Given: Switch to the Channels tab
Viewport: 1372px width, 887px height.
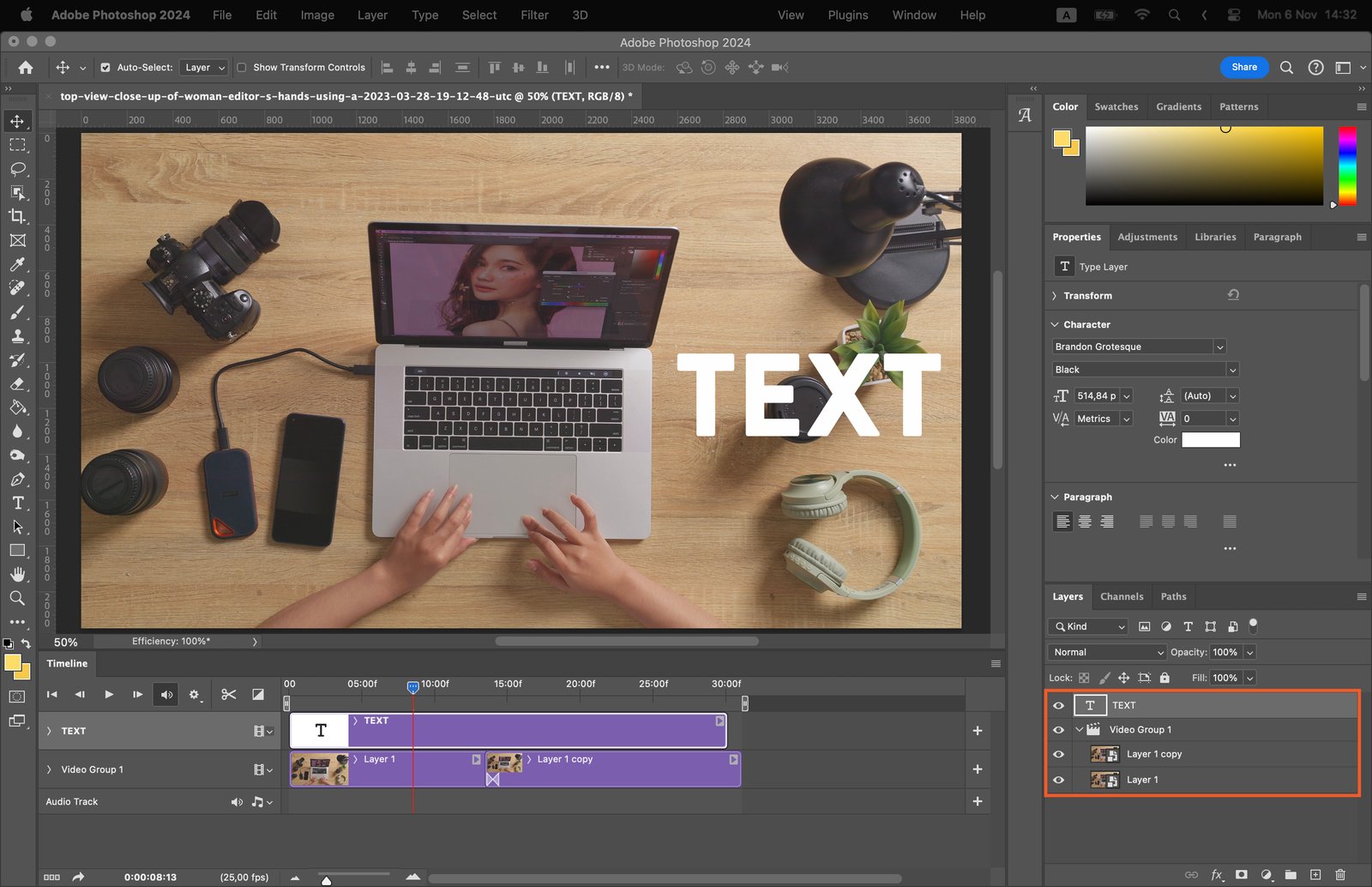Looking at the screenshot, I should click(x=1121, y=596).
